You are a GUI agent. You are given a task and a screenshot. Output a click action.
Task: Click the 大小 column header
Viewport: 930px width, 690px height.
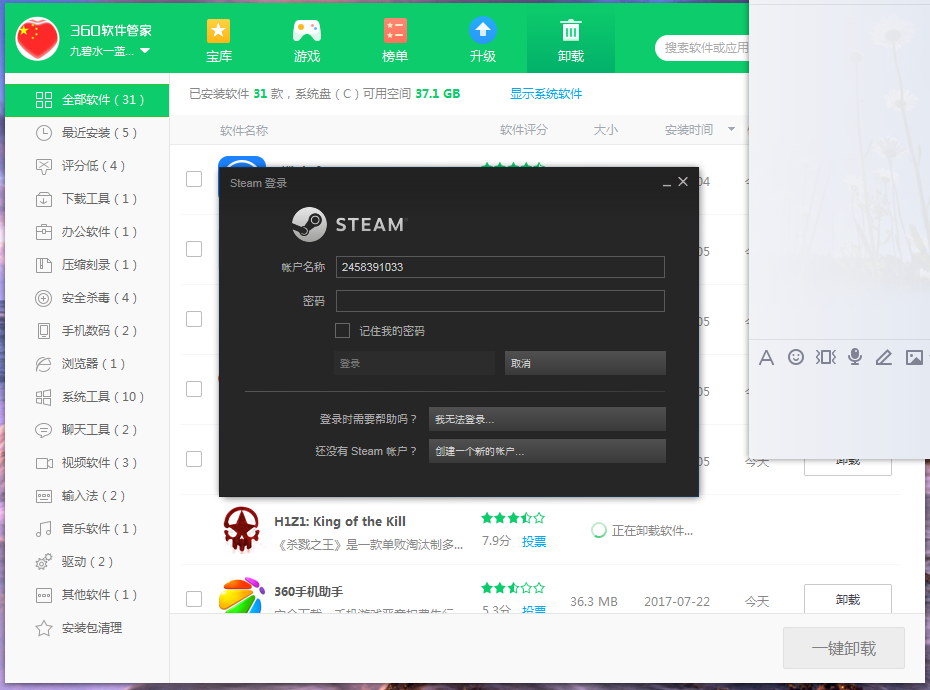606,130
